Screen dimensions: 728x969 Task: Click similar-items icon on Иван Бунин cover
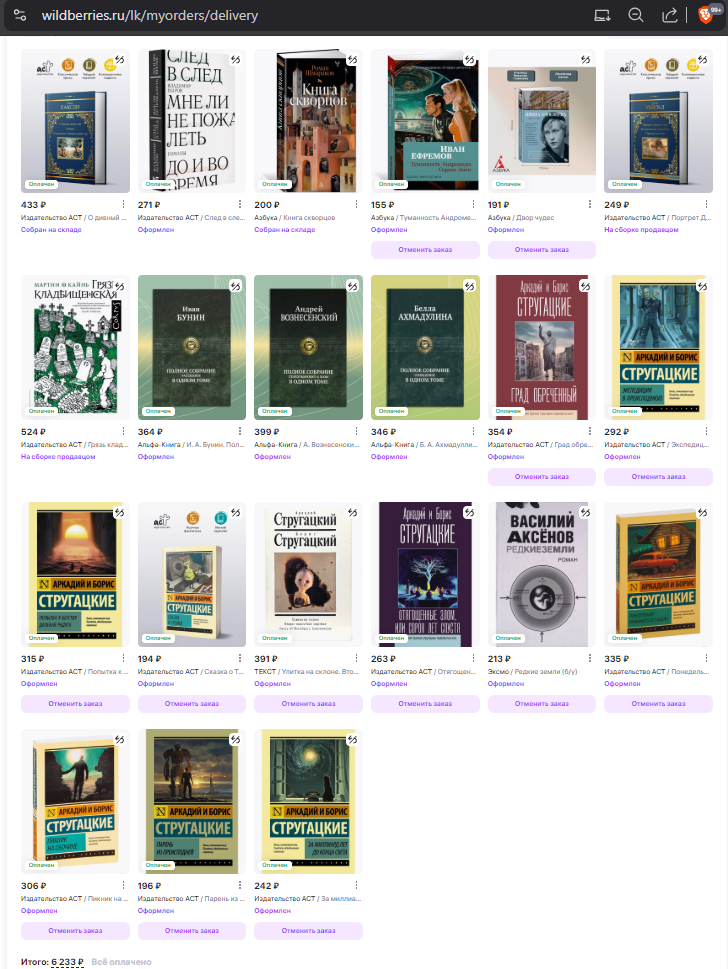[x=235, y=286]
